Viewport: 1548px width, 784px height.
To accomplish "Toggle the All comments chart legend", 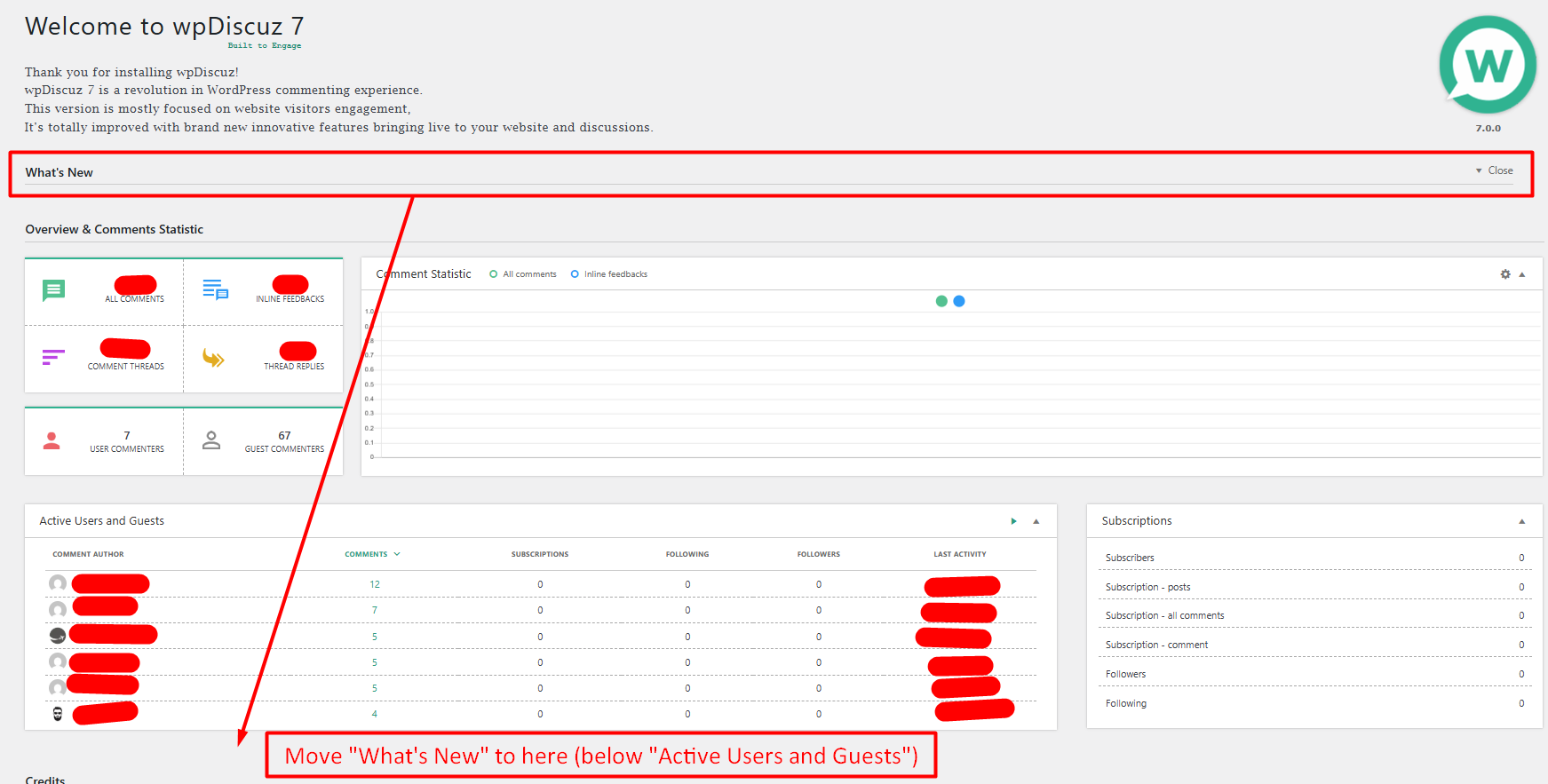I will tap(523, 274).
